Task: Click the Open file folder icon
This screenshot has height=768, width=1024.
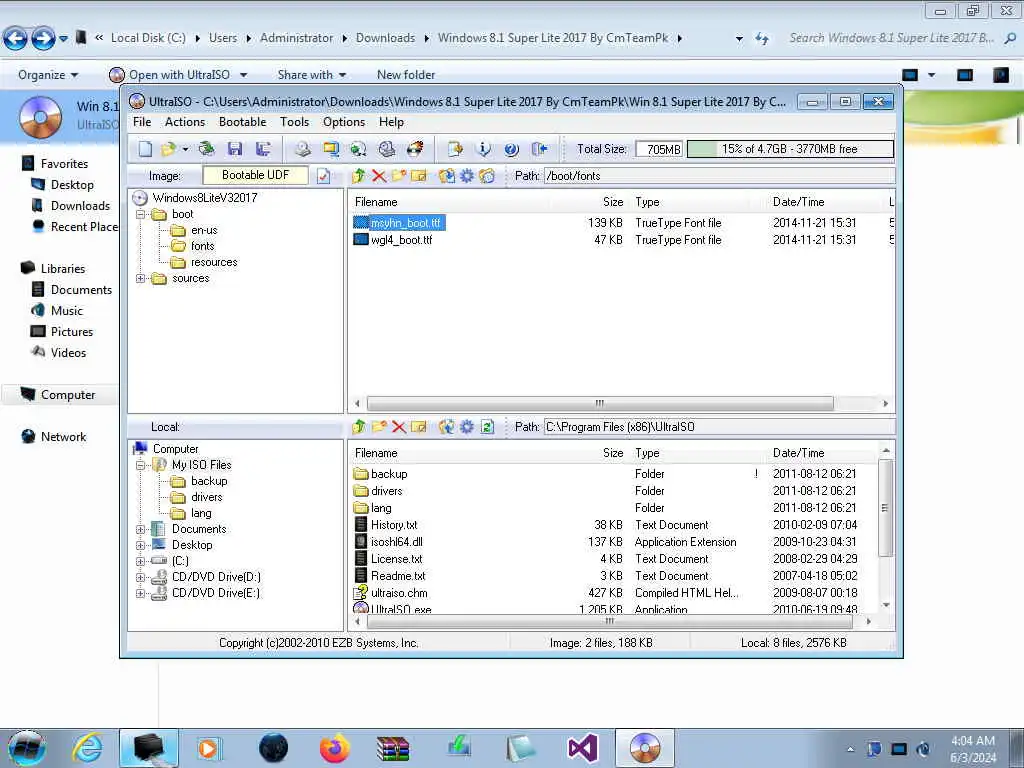Action: (168, 149)
